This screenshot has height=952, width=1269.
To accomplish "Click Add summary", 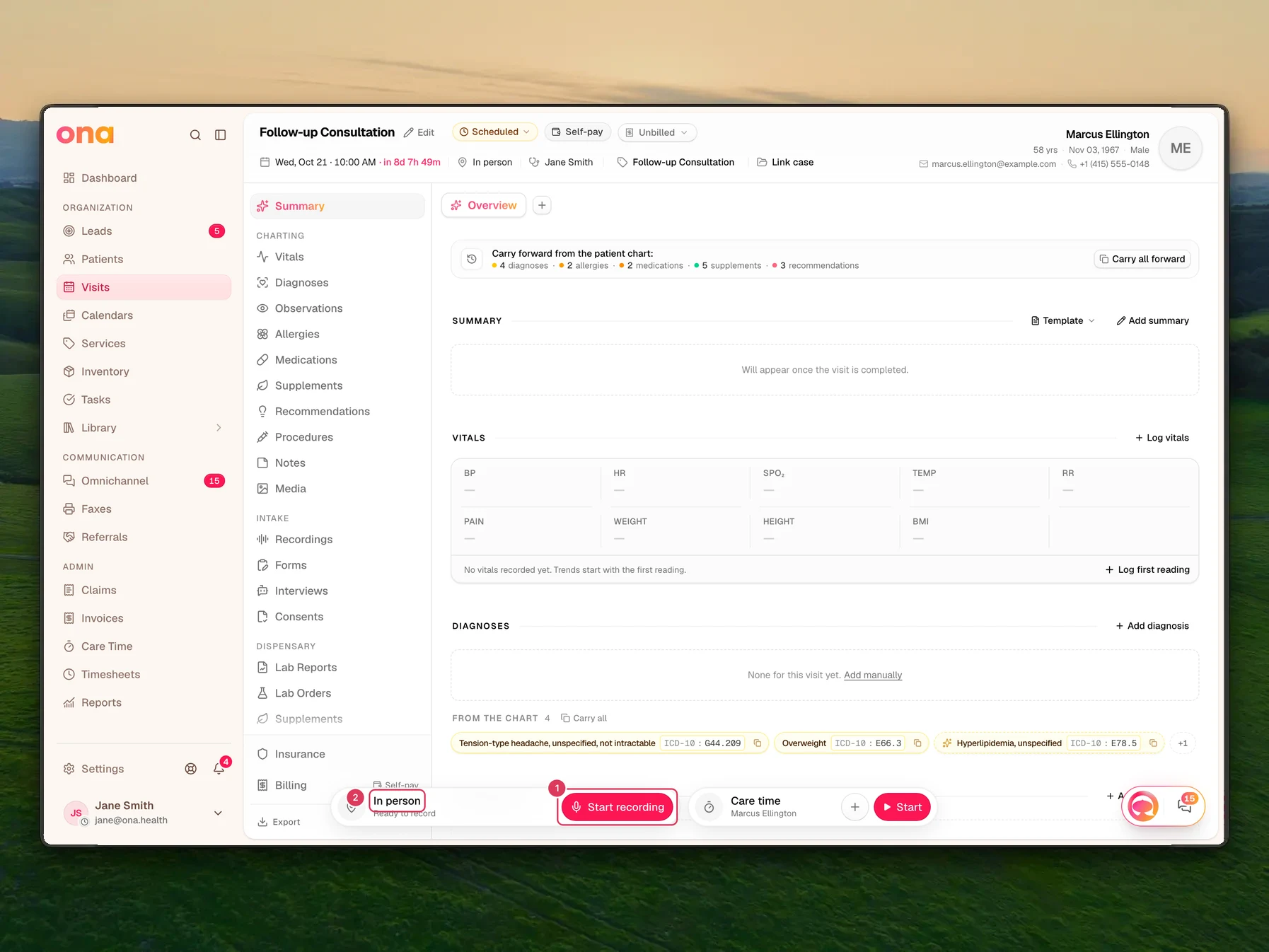I will (x=1152, y=320).
